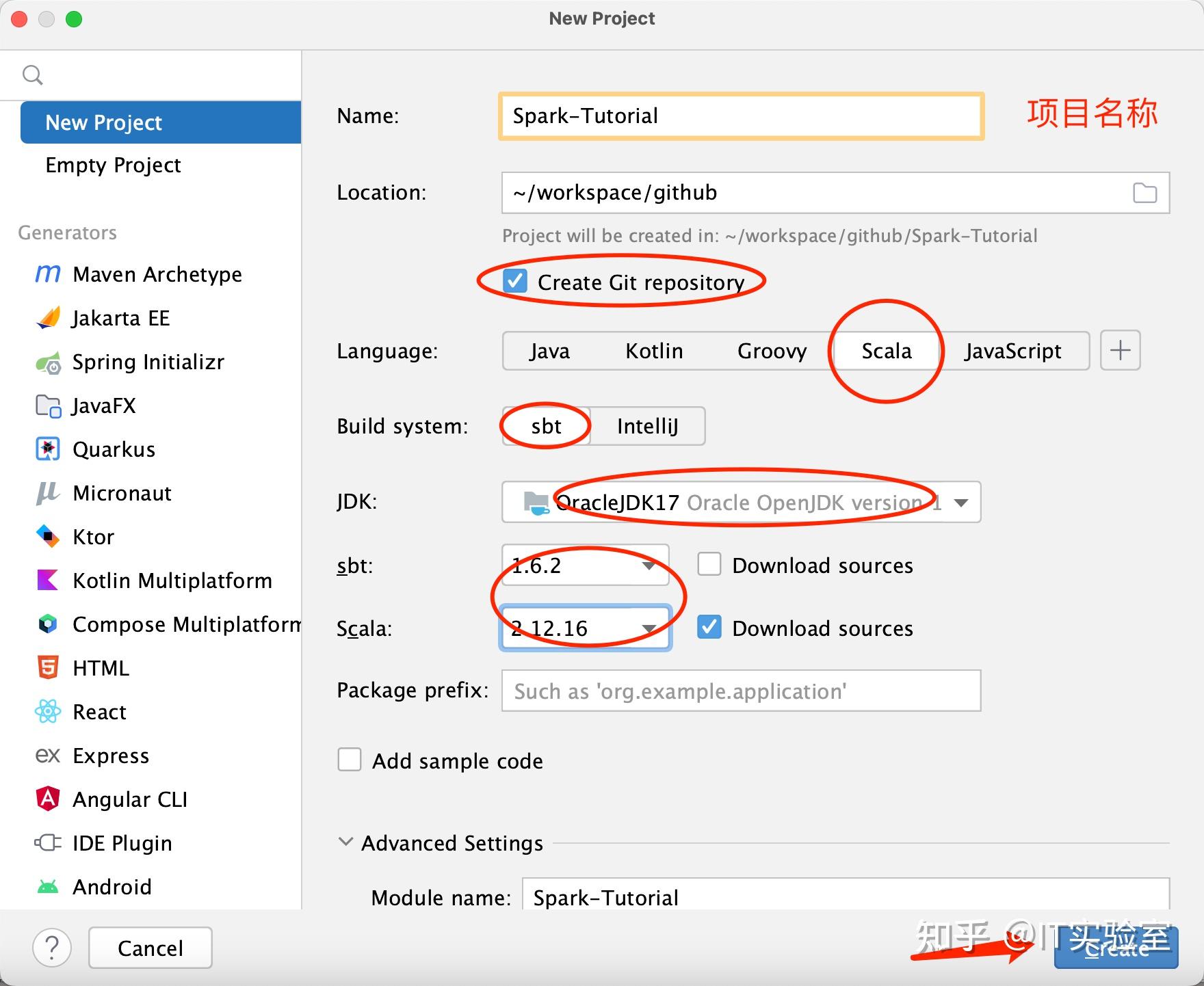Image resolution: width=1204 pixels, height=986 pixels.
Task: Click the Ktor icon
Action: click(48, 537)
